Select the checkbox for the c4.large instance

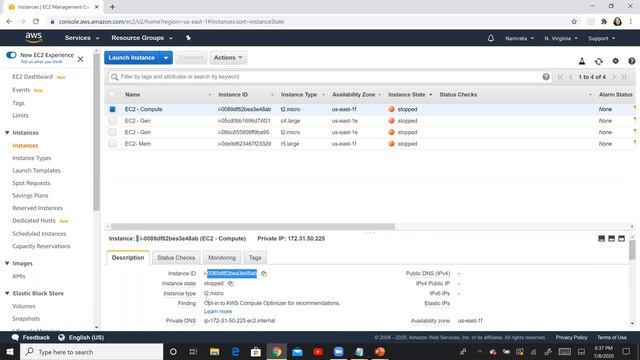[112, 121]
